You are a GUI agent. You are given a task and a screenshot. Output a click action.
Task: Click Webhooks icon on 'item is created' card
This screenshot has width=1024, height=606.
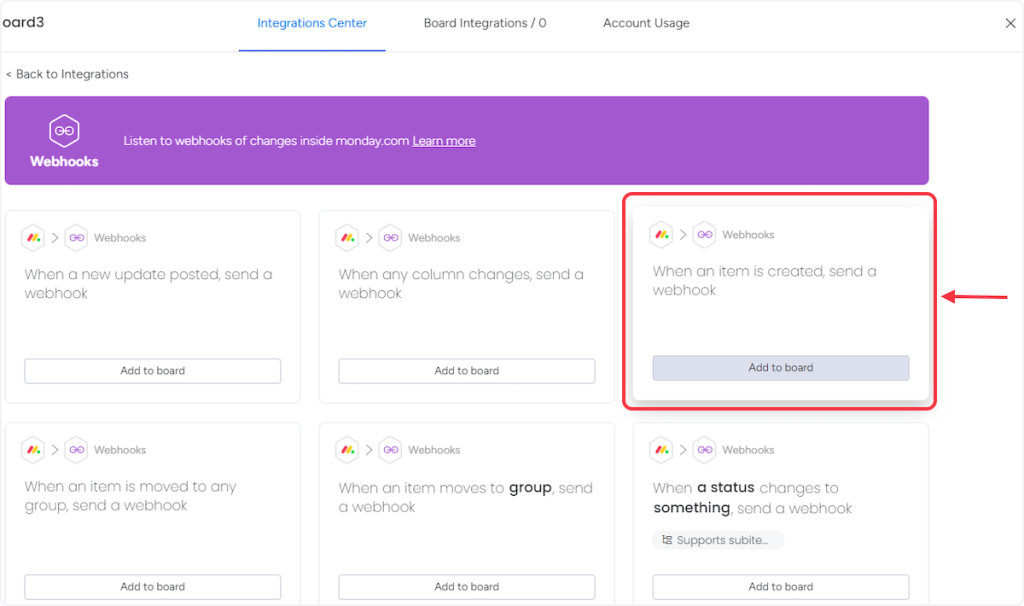pyautogui.click(x=704, y=235)
